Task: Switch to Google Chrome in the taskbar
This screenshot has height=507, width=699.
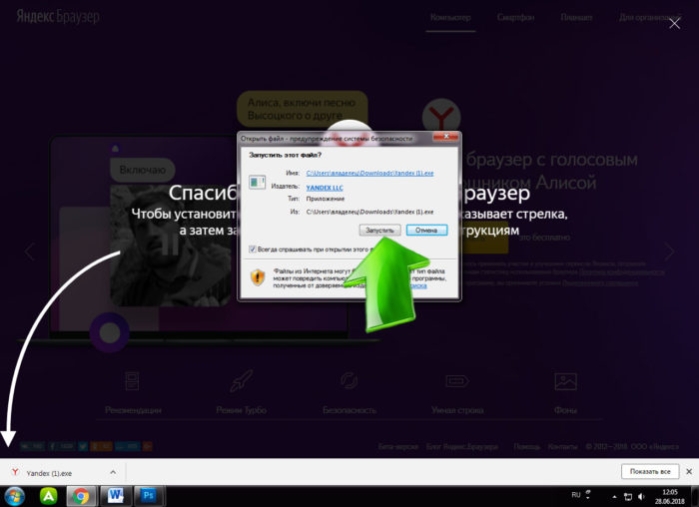Action: click(x=81, y=496)
